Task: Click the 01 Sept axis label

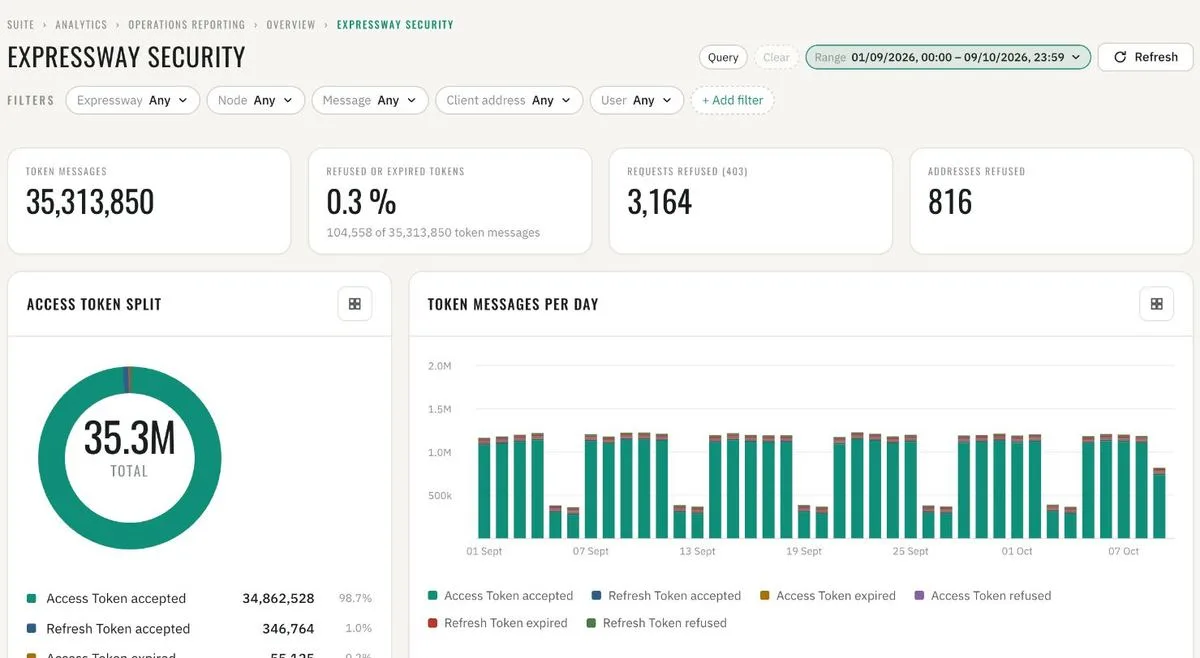Action: tap(484, 552)
